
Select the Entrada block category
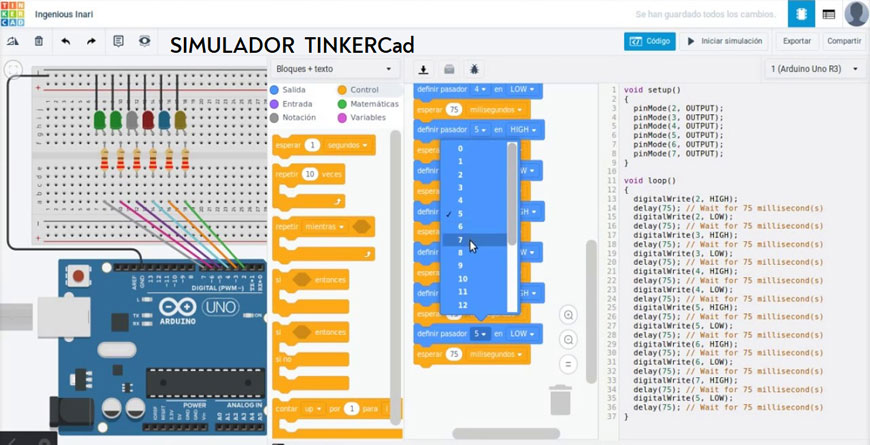291,104
